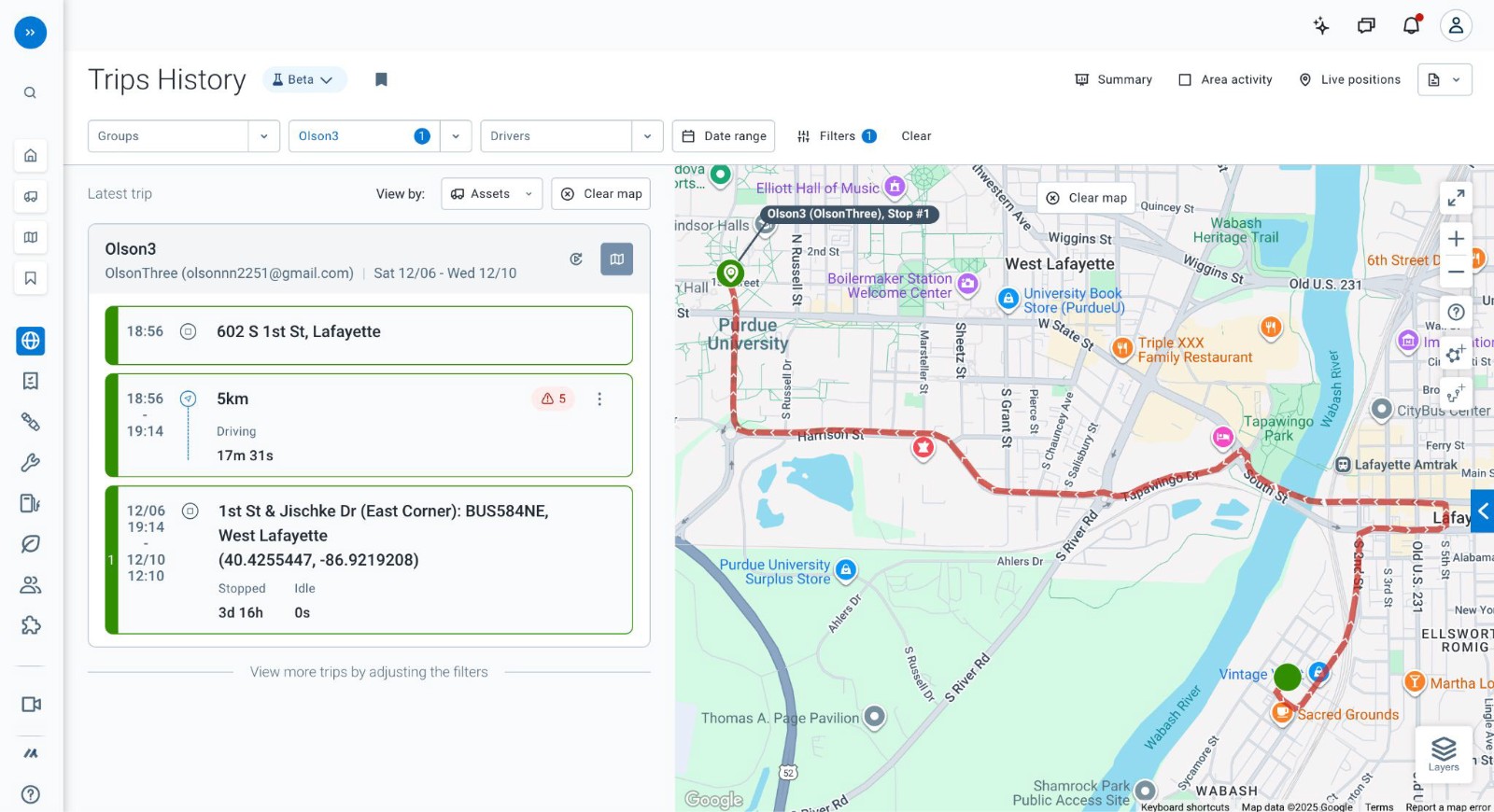This screenshot has height=812, width=1494.
Task: Open the View by Assets dropdown
Action: (x=492, y=194)
